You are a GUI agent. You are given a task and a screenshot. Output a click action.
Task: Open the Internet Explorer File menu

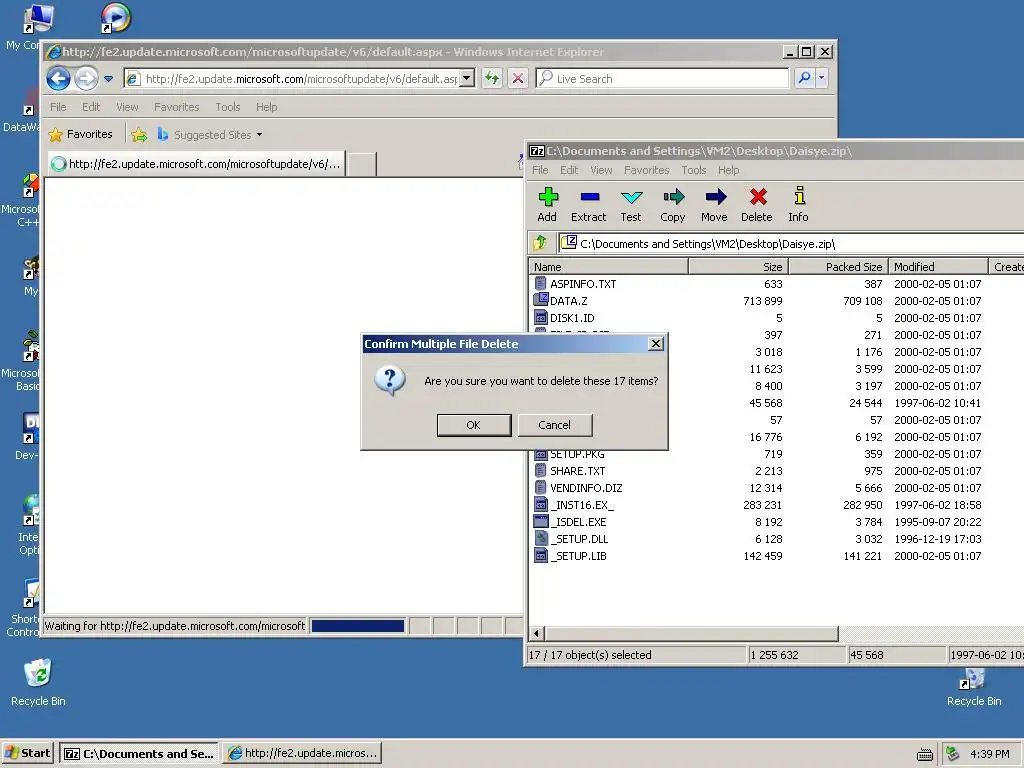click(x=58, y=106)
